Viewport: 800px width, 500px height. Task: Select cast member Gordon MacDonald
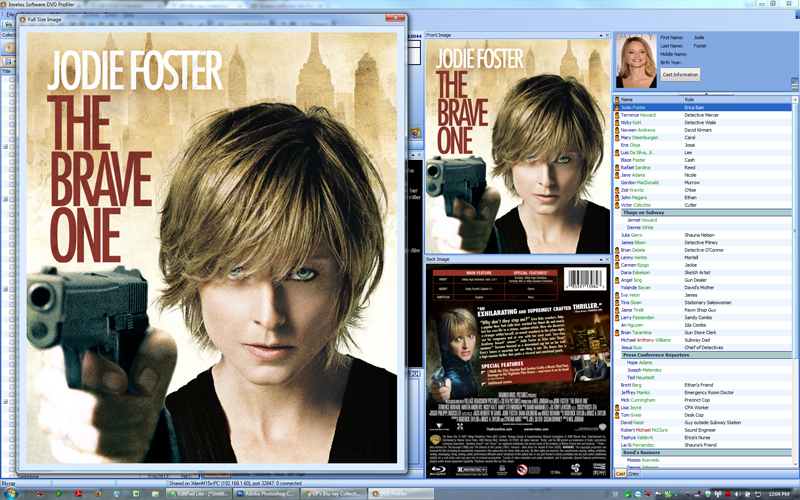[703, 183]
